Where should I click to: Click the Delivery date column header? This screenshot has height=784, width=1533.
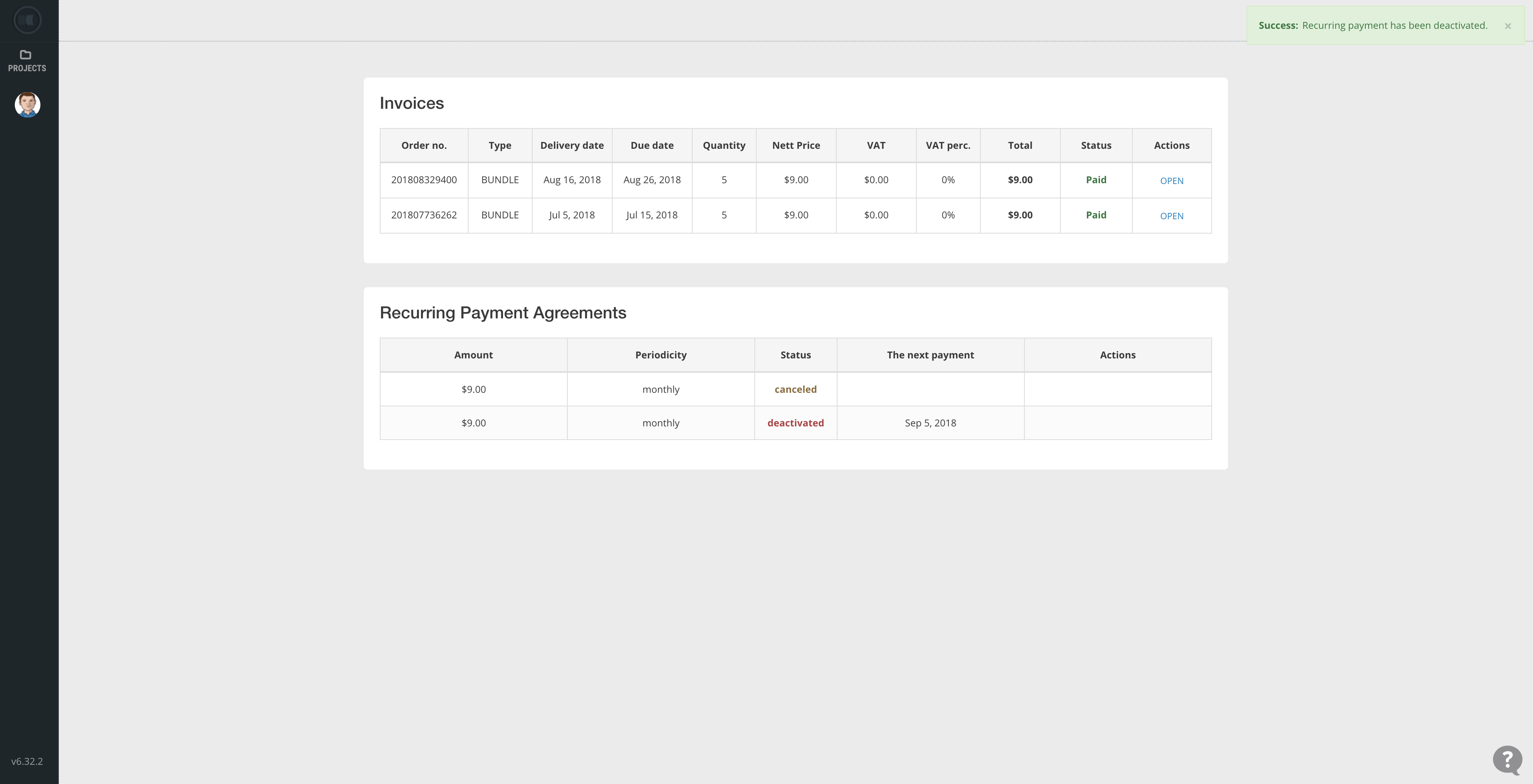point(572,145)
